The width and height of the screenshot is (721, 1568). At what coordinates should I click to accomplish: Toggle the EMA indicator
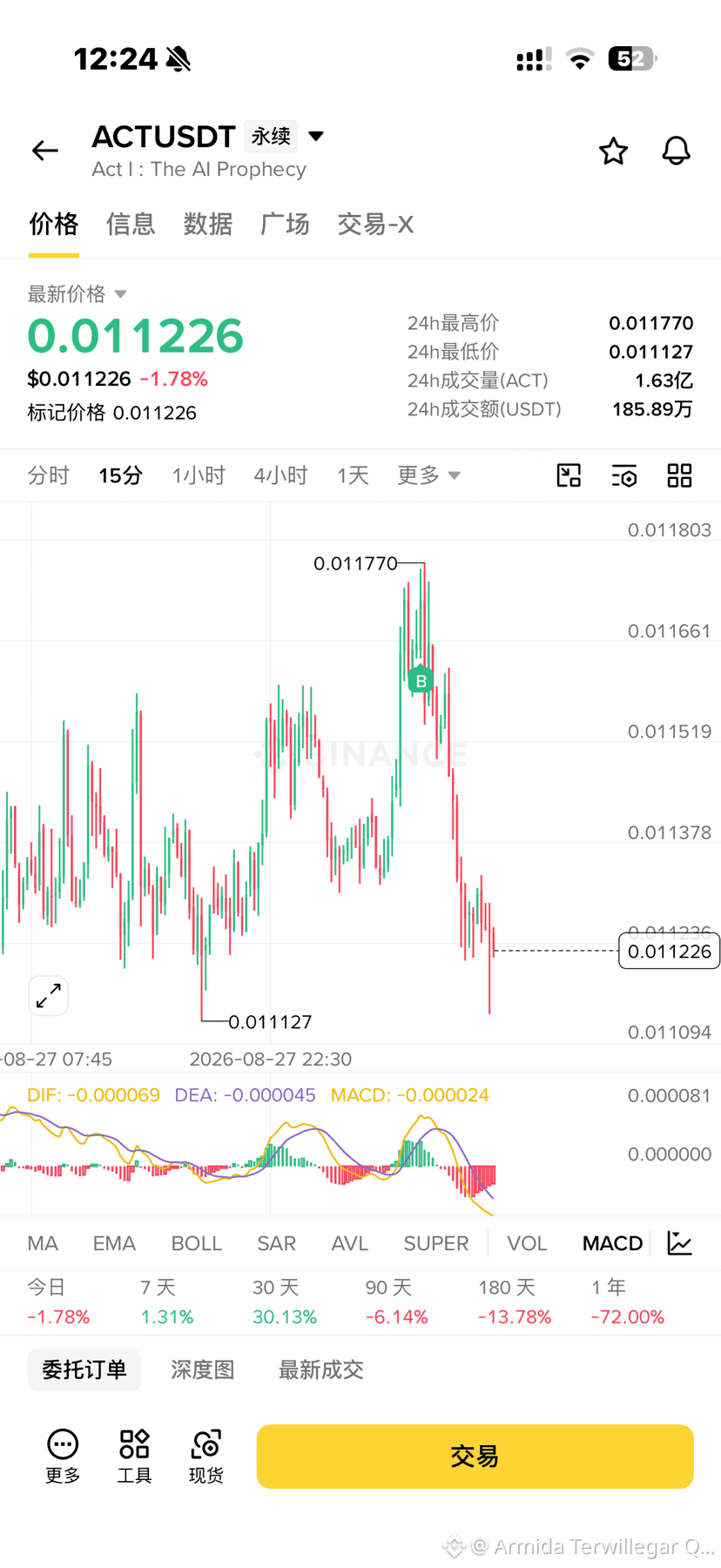(x=114, y=1243)
